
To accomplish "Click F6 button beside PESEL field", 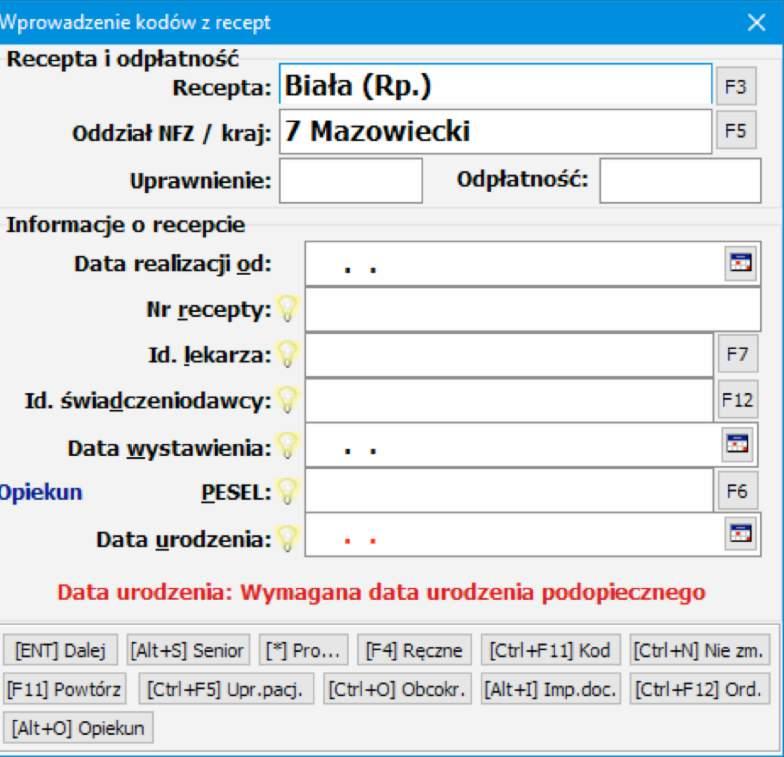I will pyautogui.click(x=738, y=491).
